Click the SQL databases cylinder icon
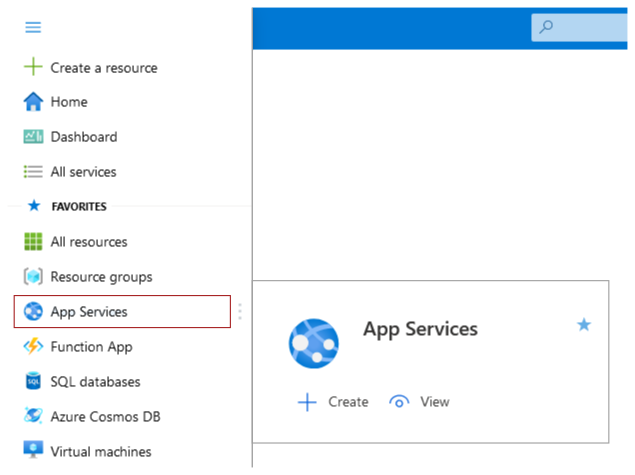This screenshot has width=635, height=475. point(33,381)
